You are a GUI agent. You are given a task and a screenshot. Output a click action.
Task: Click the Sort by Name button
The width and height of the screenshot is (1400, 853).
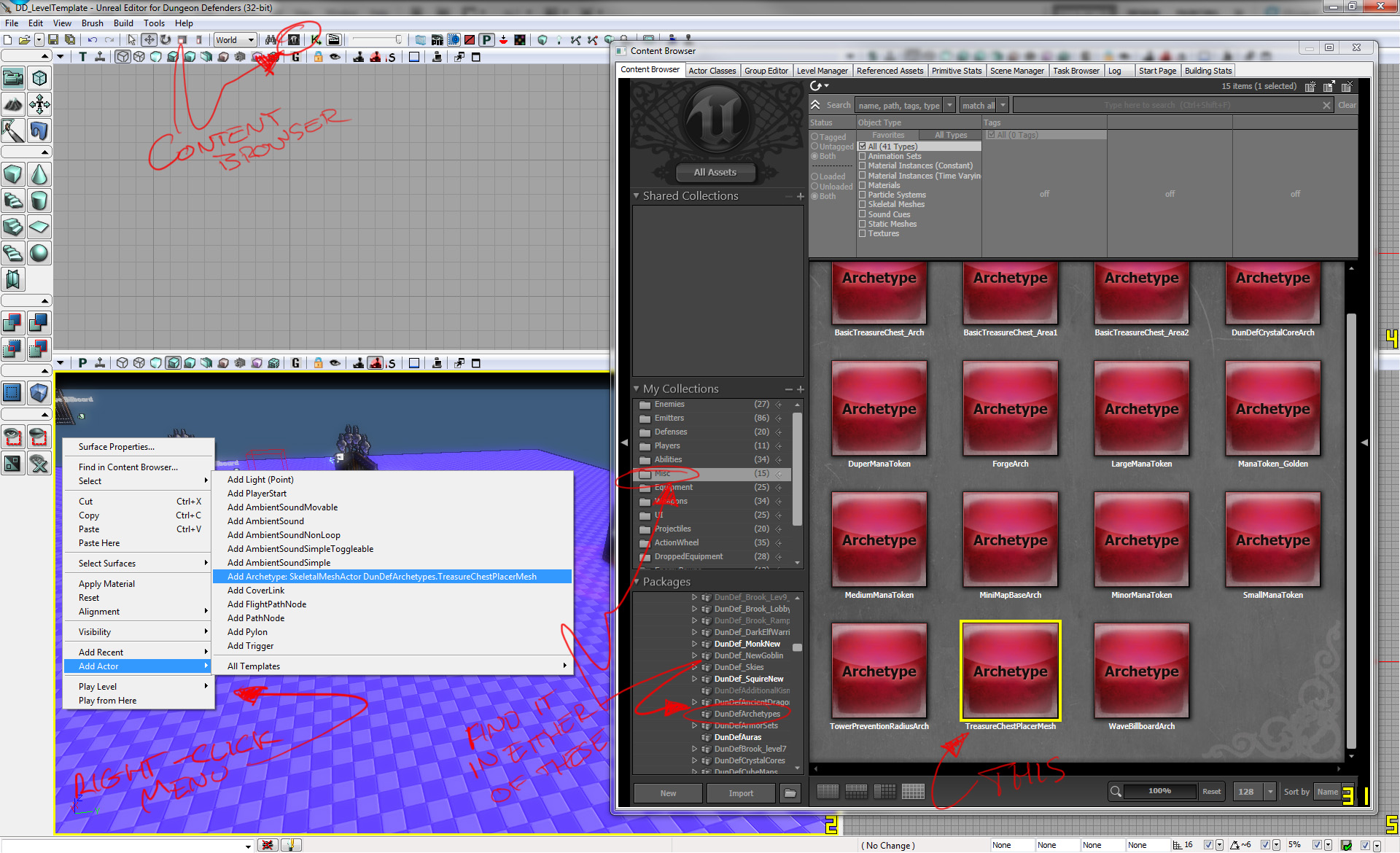coord(1327,792)
